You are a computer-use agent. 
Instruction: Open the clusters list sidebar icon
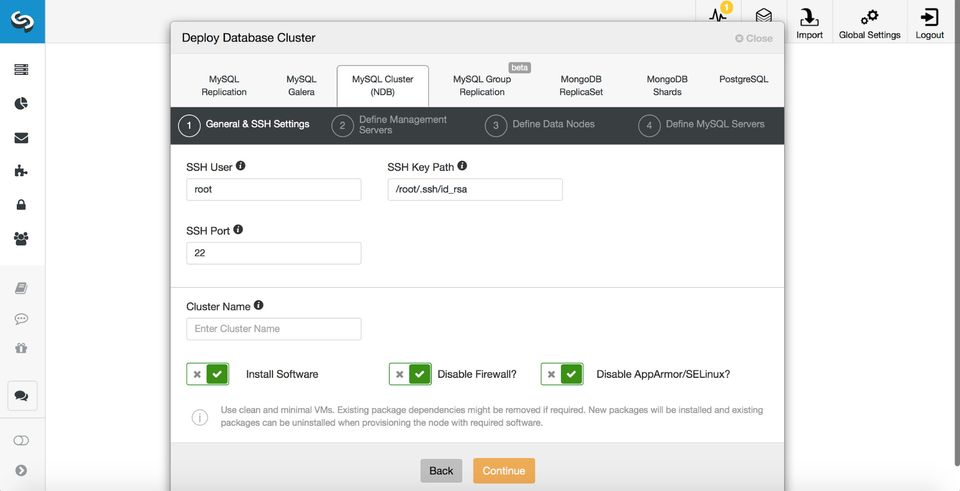[21, 70]
